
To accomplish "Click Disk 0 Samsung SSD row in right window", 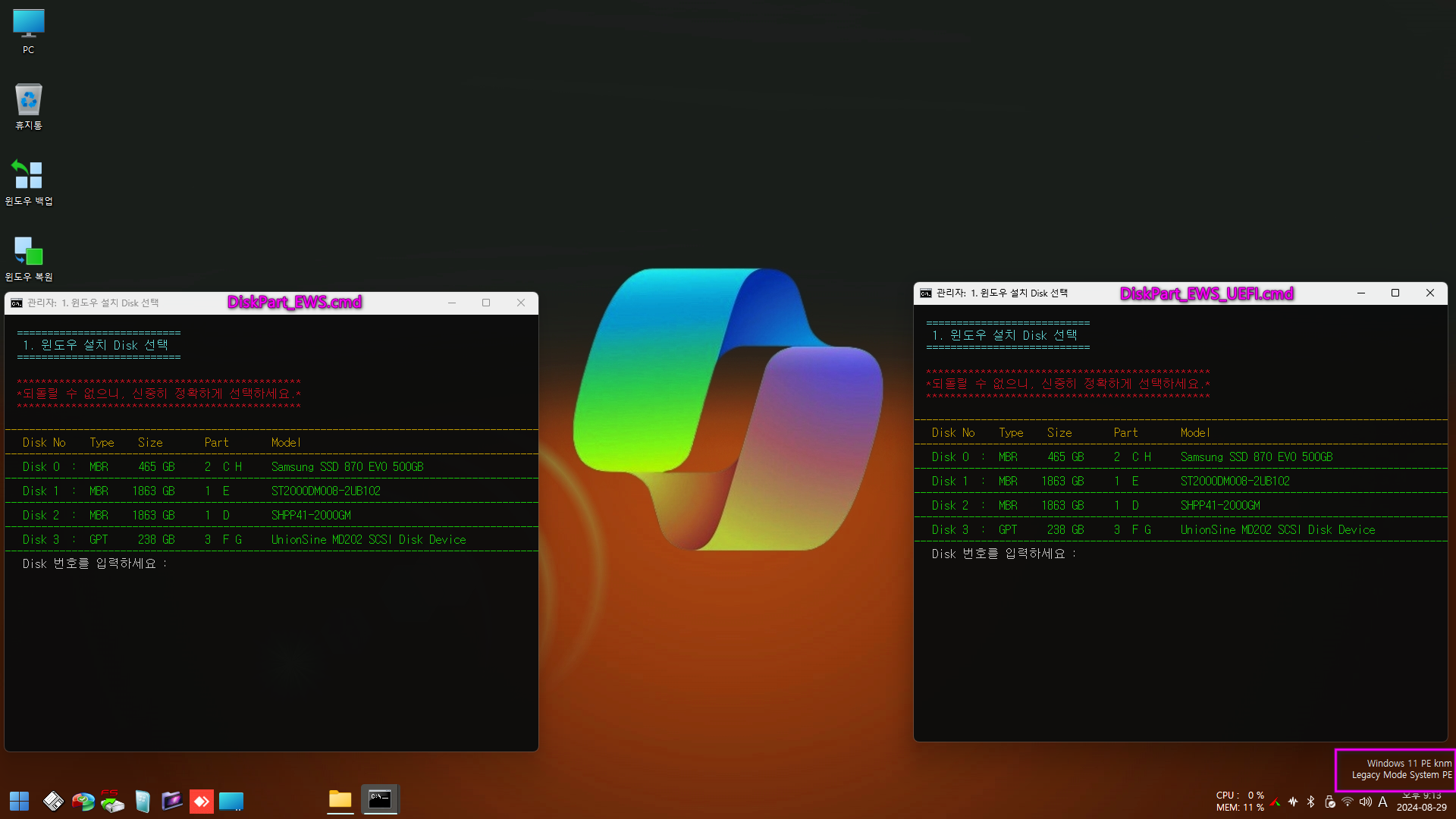I will pyautogui.click(x=1181, y=457).
